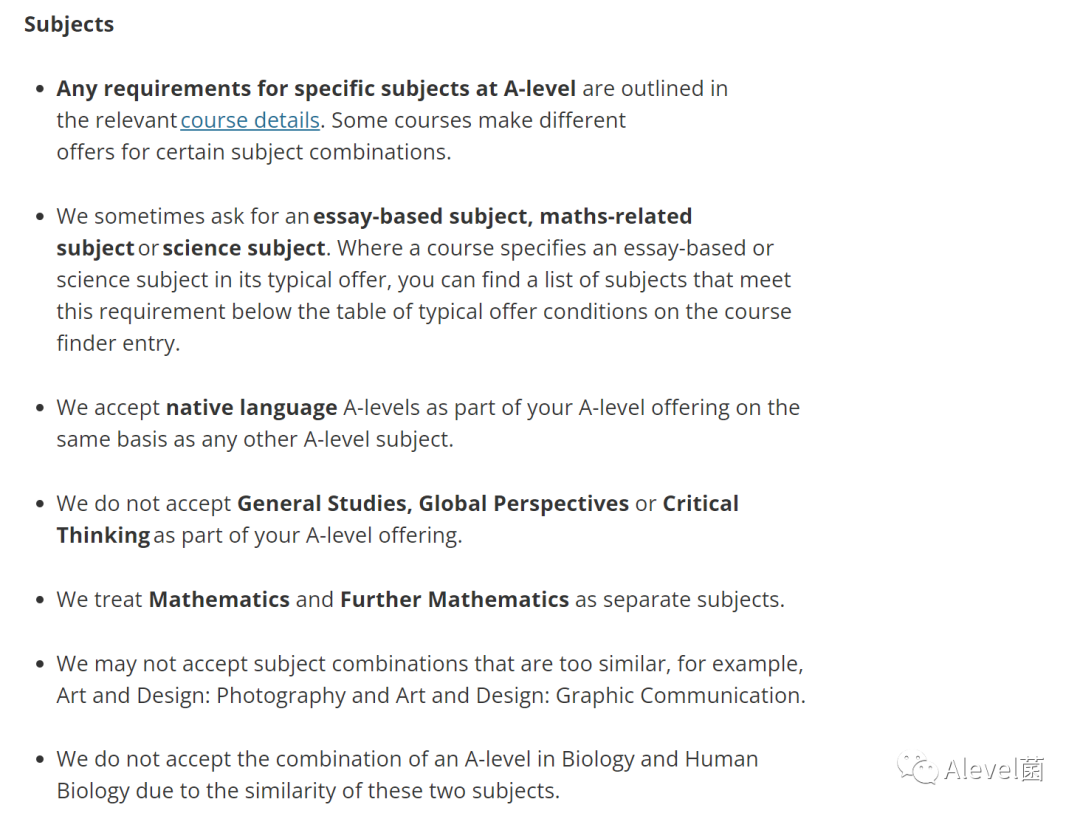Click the bold words science subject

coord(244,248)
